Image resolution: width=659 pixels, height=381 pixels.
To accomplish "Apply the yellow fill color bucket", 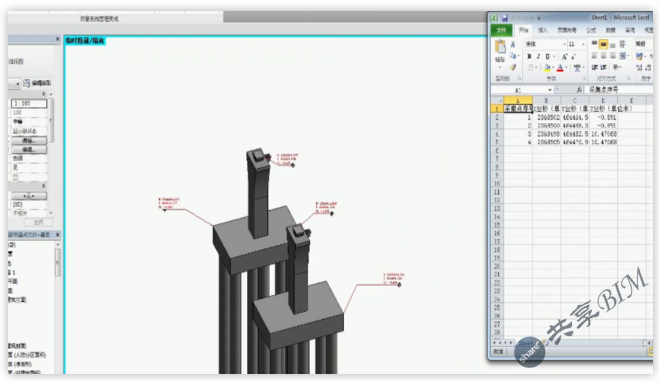I will click(547, 68).
